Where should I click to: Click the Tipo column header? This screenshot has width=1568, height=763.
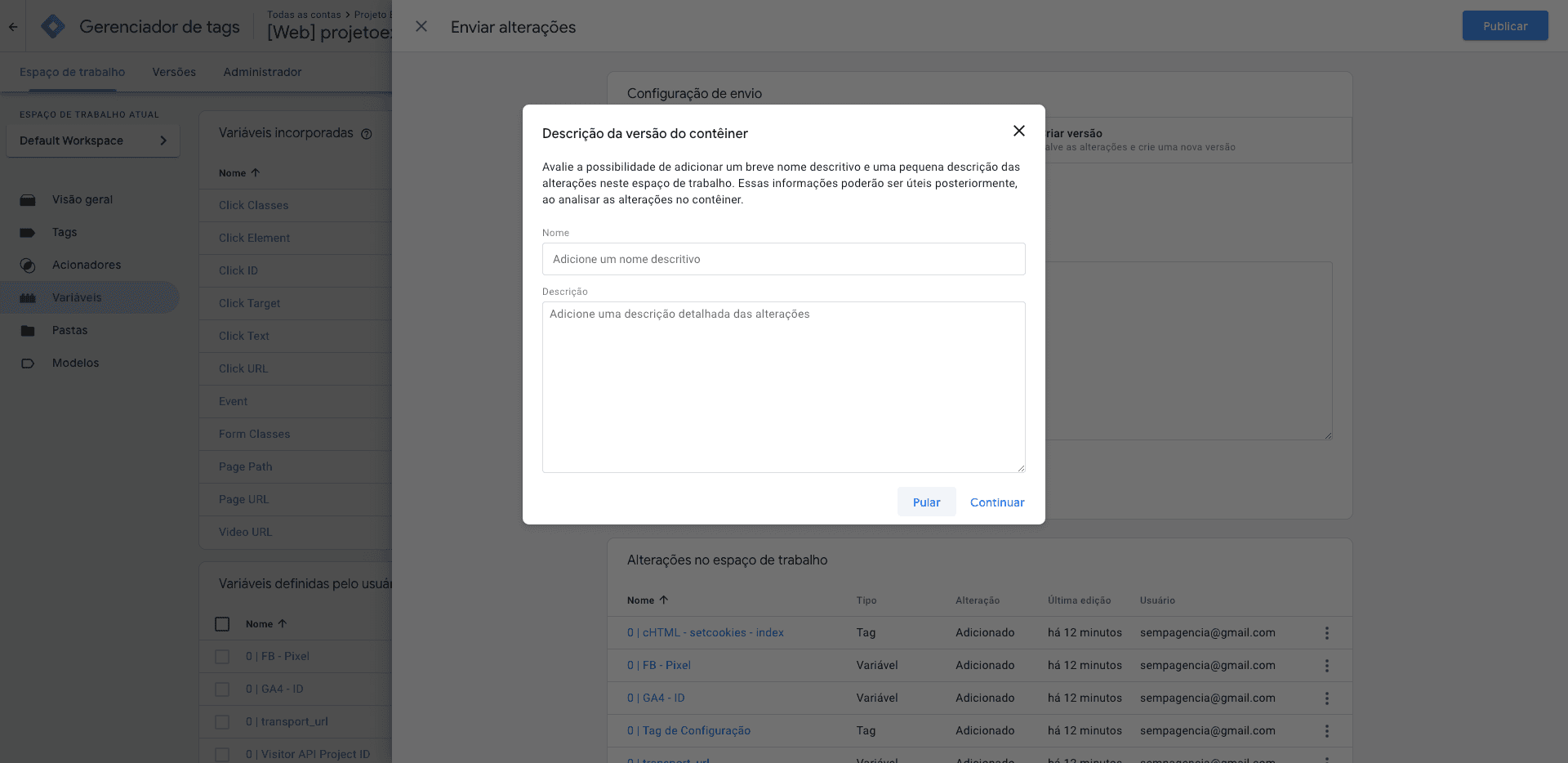tap(866, 600)
